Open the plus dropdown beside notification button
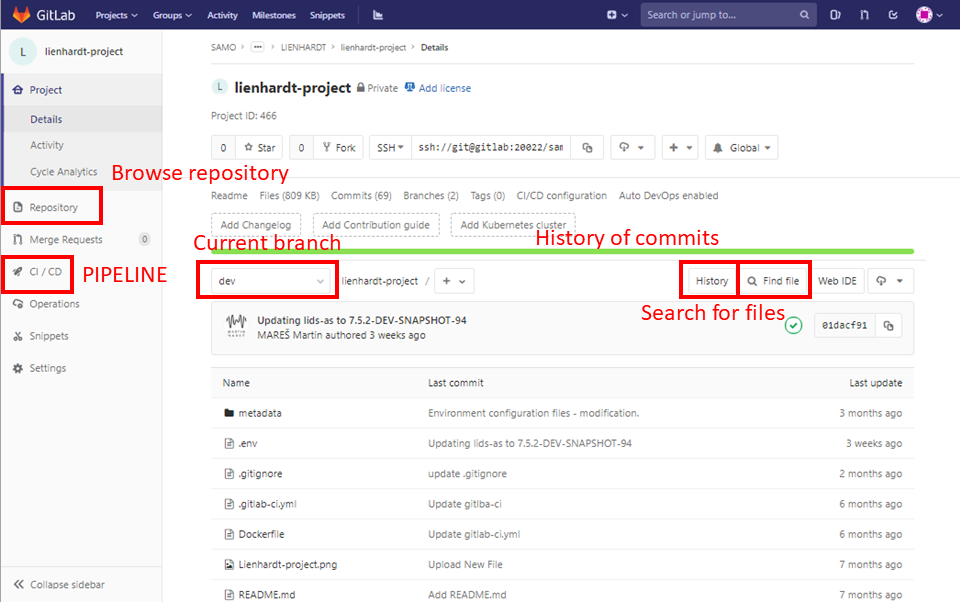960x607 pixels. pos(680,148)
